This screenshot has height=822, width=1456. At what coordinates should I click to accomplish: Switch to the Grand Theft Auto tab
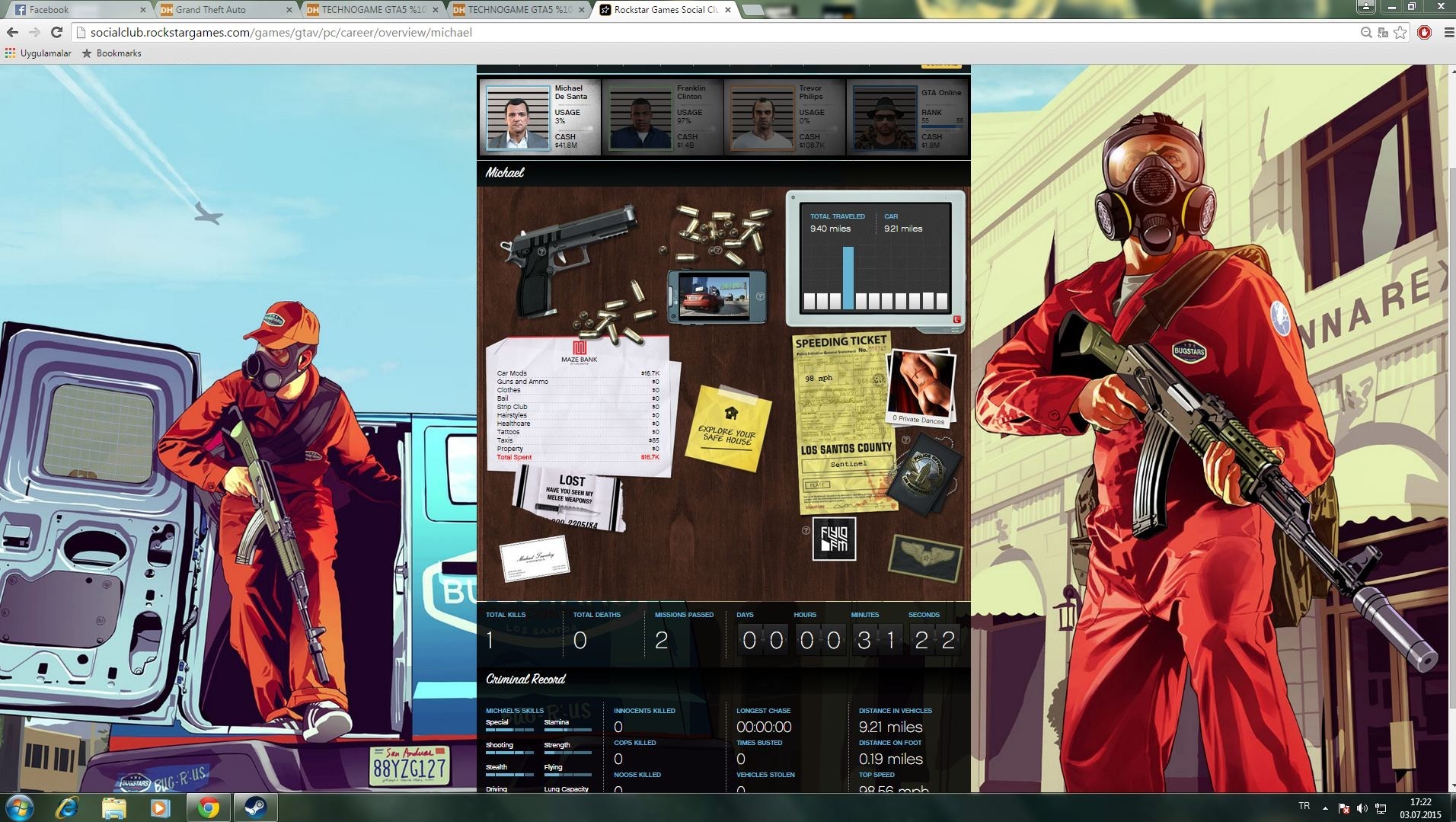click(x=225, y=10)
